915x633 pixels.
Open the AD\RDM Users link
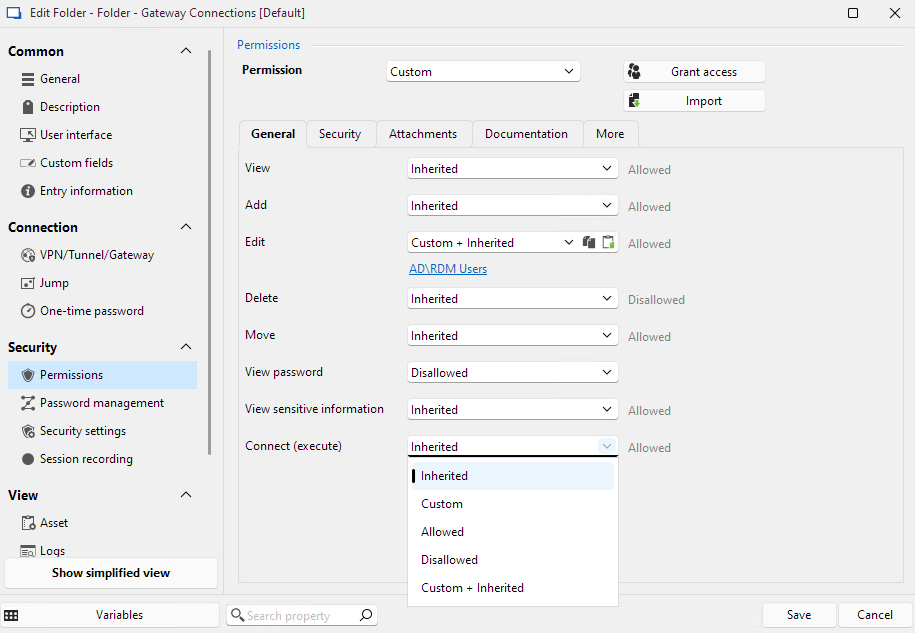click(448, 269)
